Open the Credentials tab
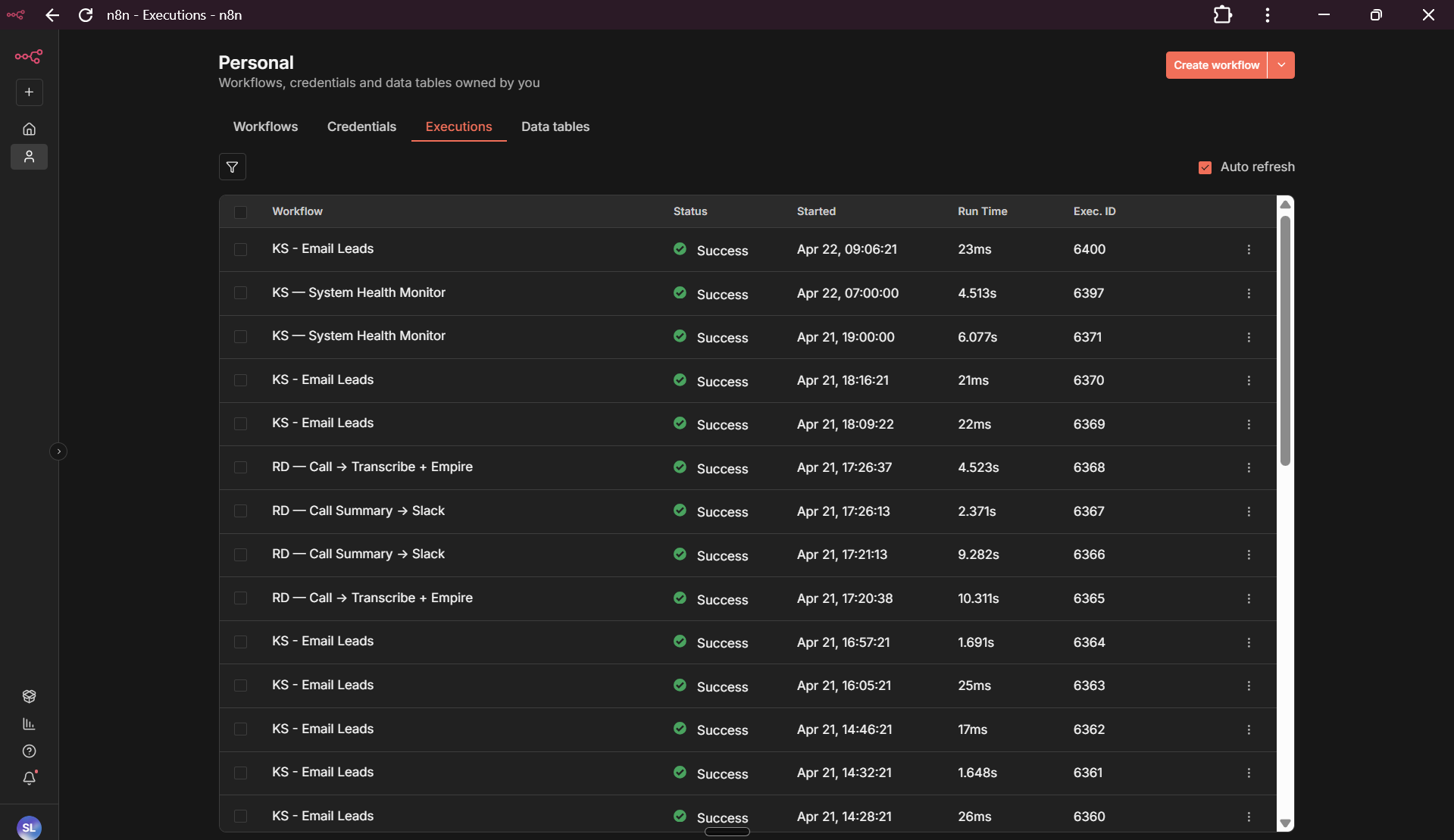This screenshot has height=840, width=1454. 361,126
